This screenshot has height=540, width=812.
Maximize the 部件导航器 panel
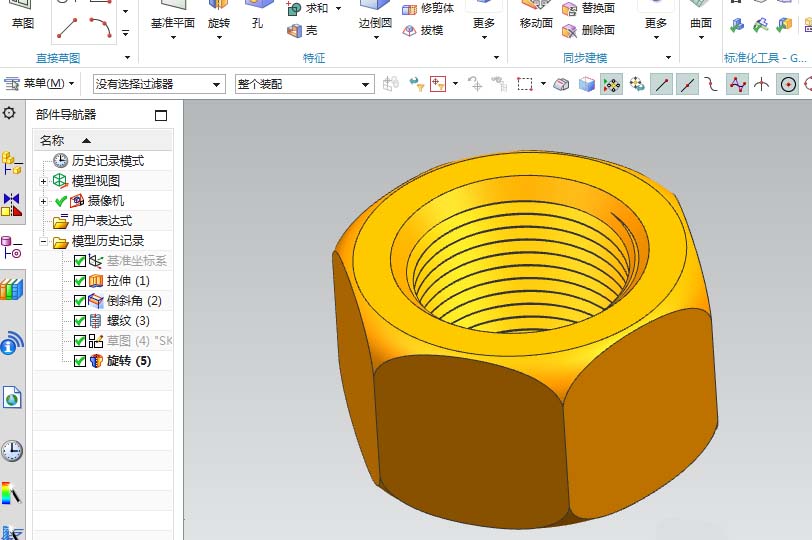[161, 115]
